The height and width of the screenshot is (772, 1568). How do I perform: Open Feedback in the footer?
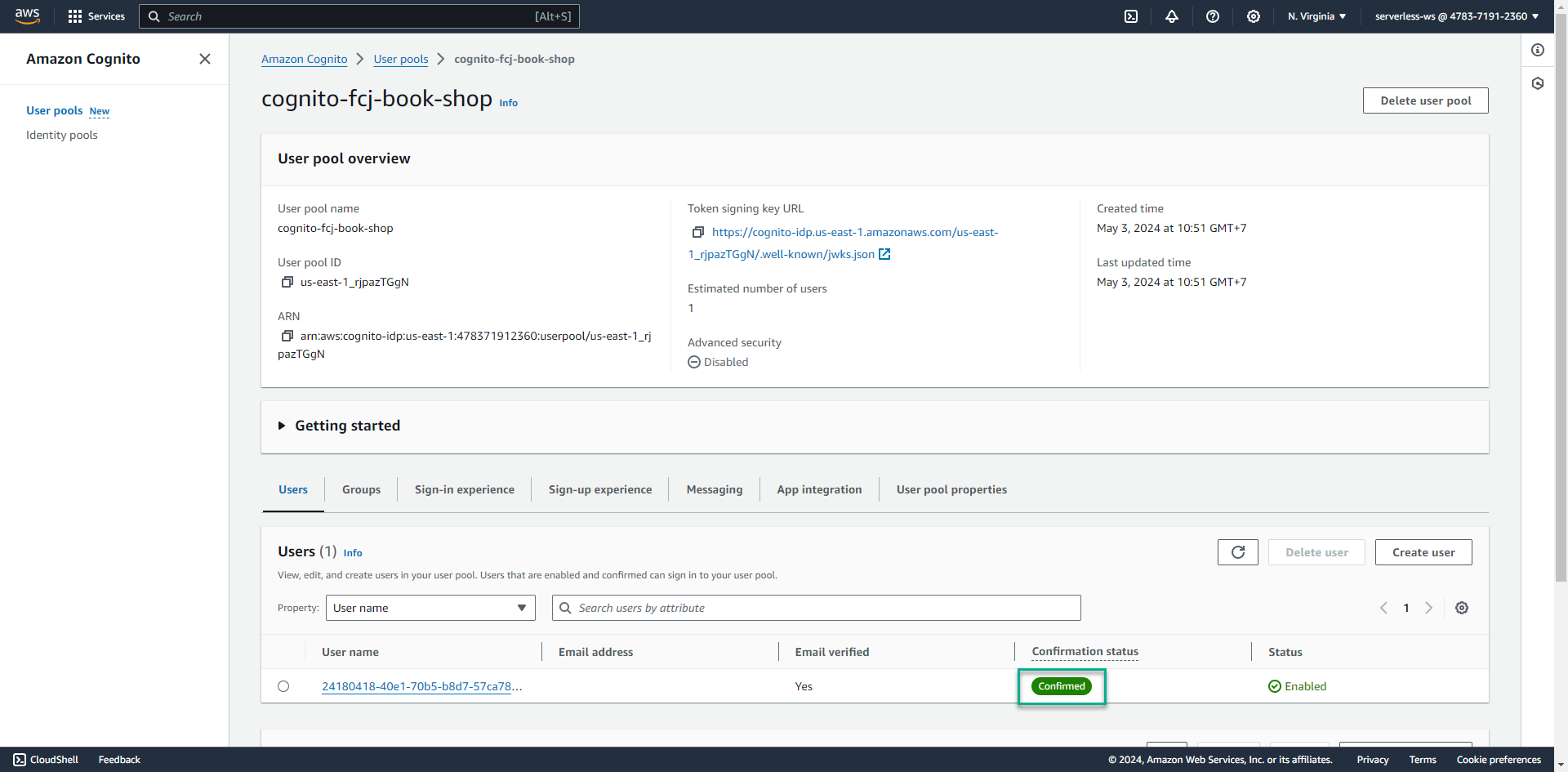click(119, 760)
